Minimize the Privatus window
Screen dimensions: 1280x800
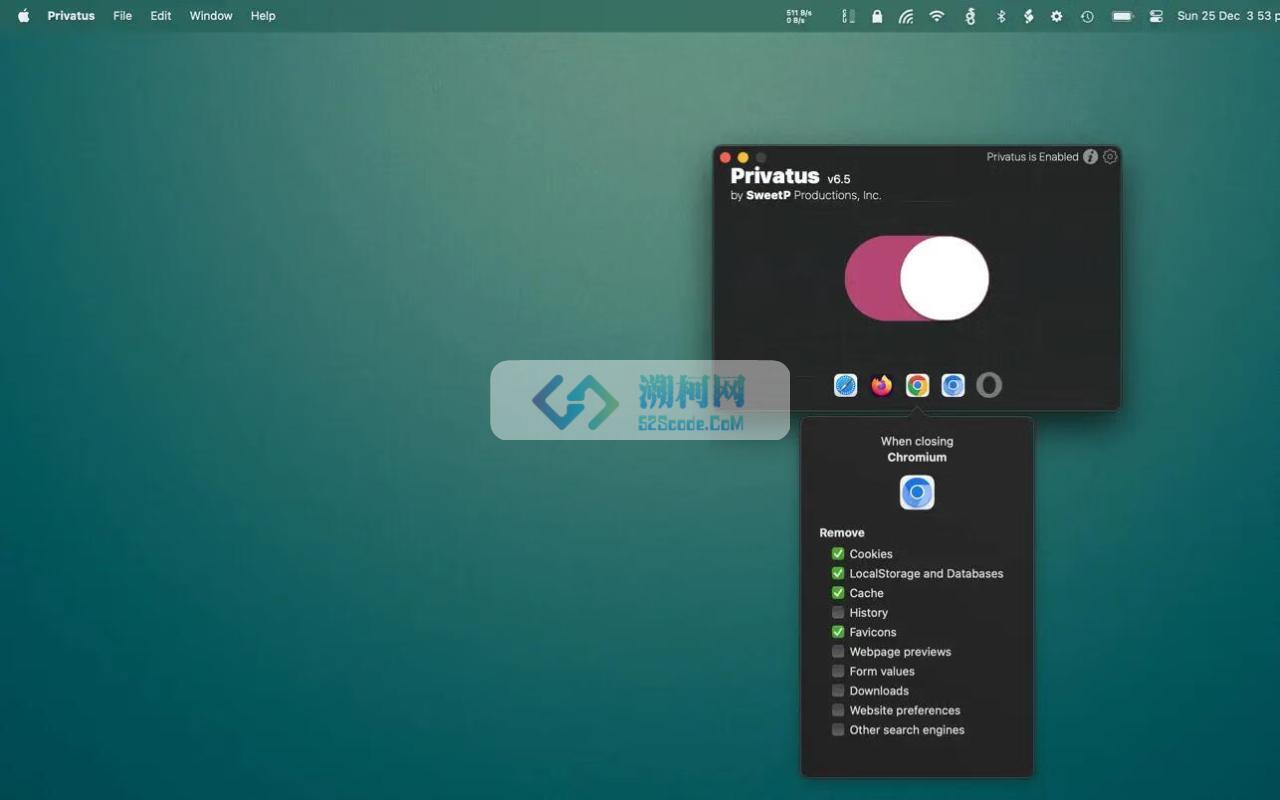tap(743, 157)
